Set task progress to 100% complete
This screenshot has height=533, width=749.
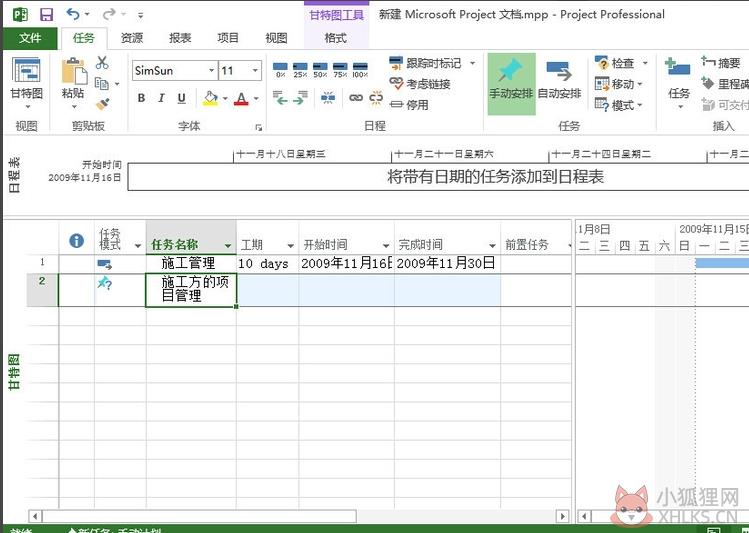360,70
